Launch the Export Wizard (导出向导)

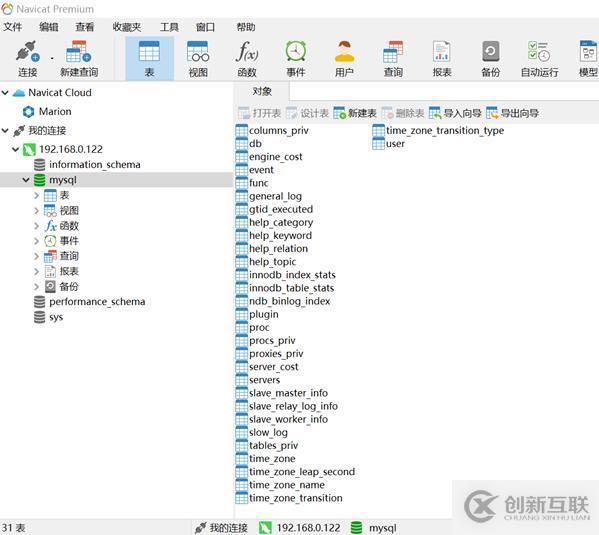click(512, 113)
